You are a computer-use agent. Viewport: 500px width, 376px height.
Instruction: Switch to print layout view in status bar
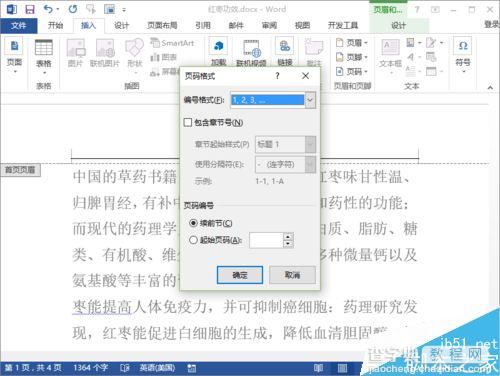(x=342, y=368)
